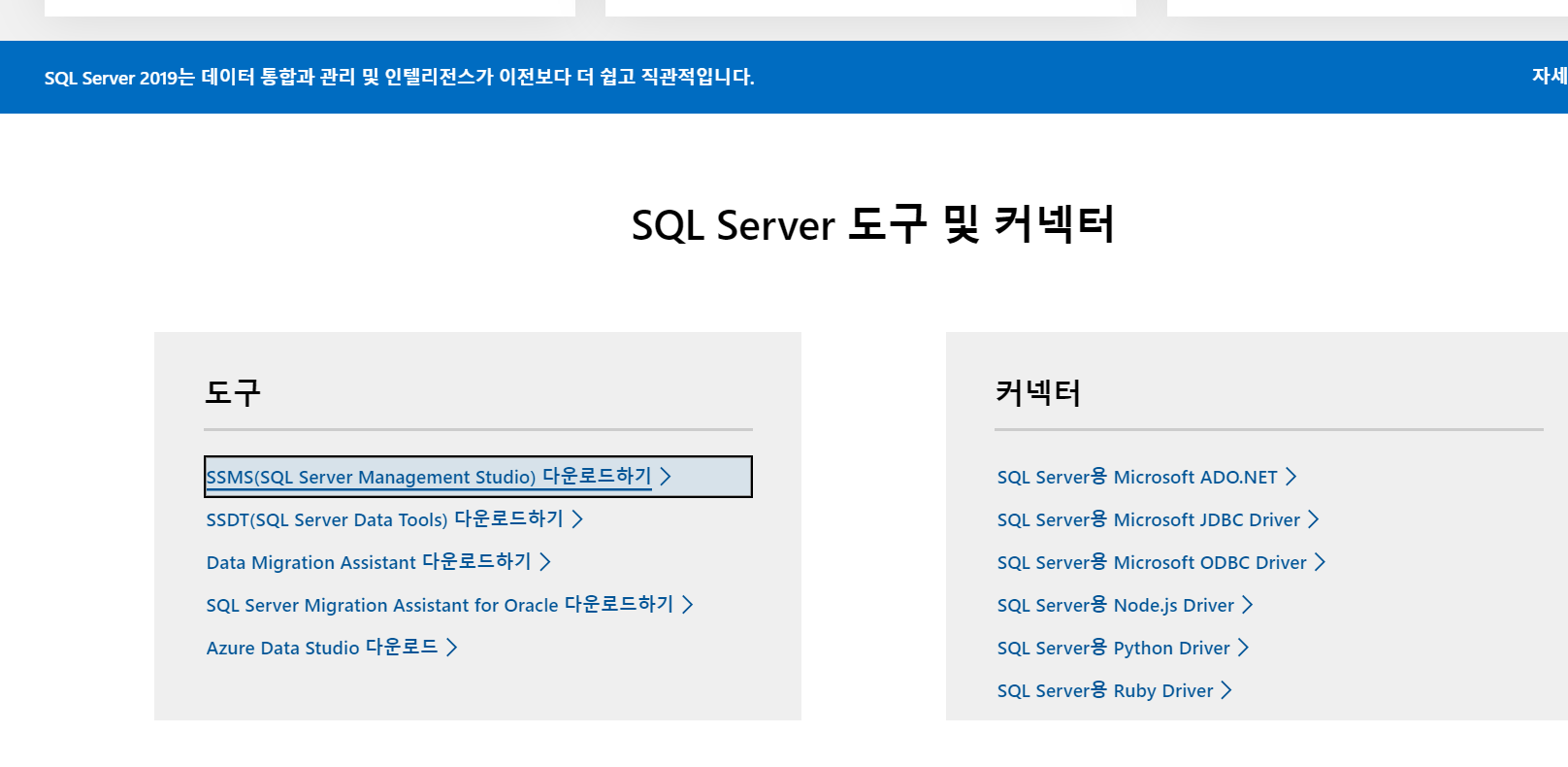The width and height of the screenshot is (1568, 767).
Task: Click chevron after Azure Data Studio 다운로드
Action: [452, 648]
